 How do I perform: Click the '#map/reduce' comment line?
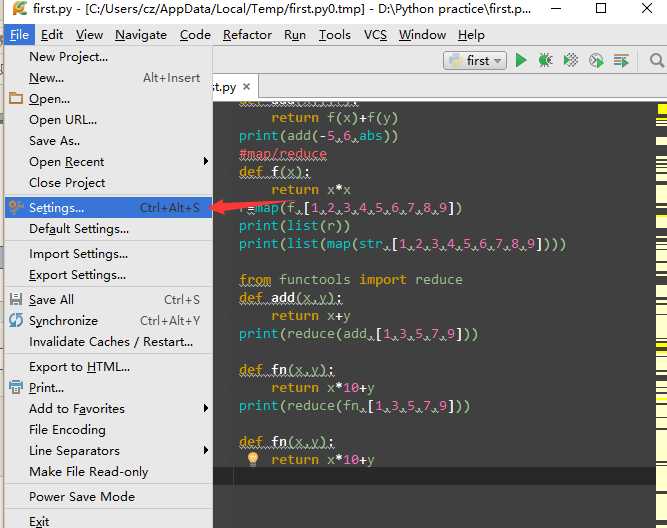pos(283,154)
